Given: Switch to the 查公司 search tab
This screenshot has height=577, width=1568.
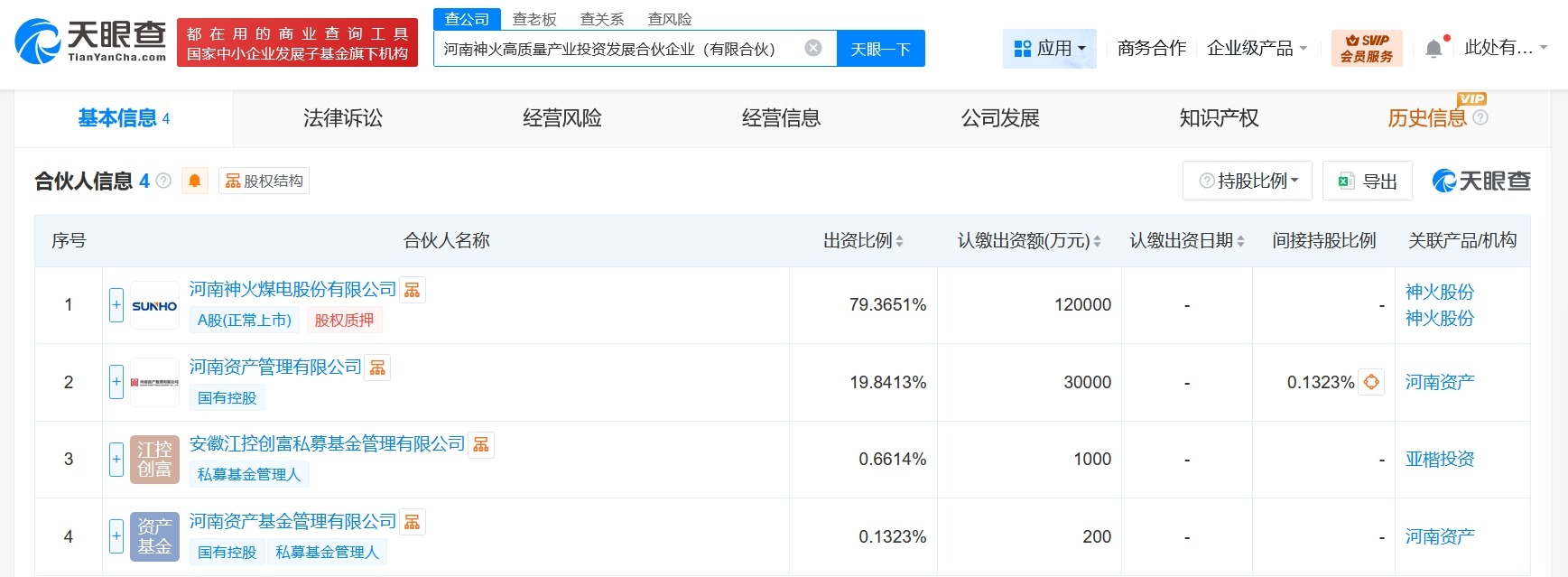Looking at the screenshot, I should (x=467, y=19).
